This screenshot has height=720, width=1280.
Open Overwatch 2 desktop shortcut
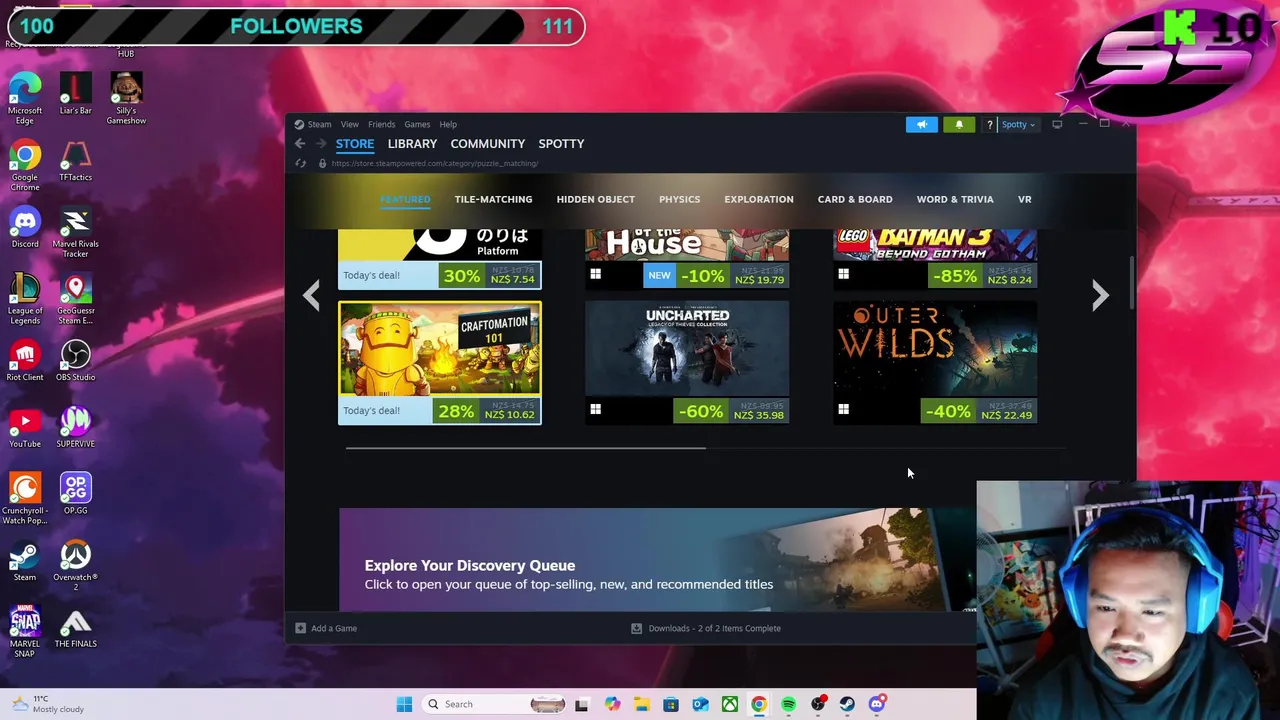(x=75, y=566)
